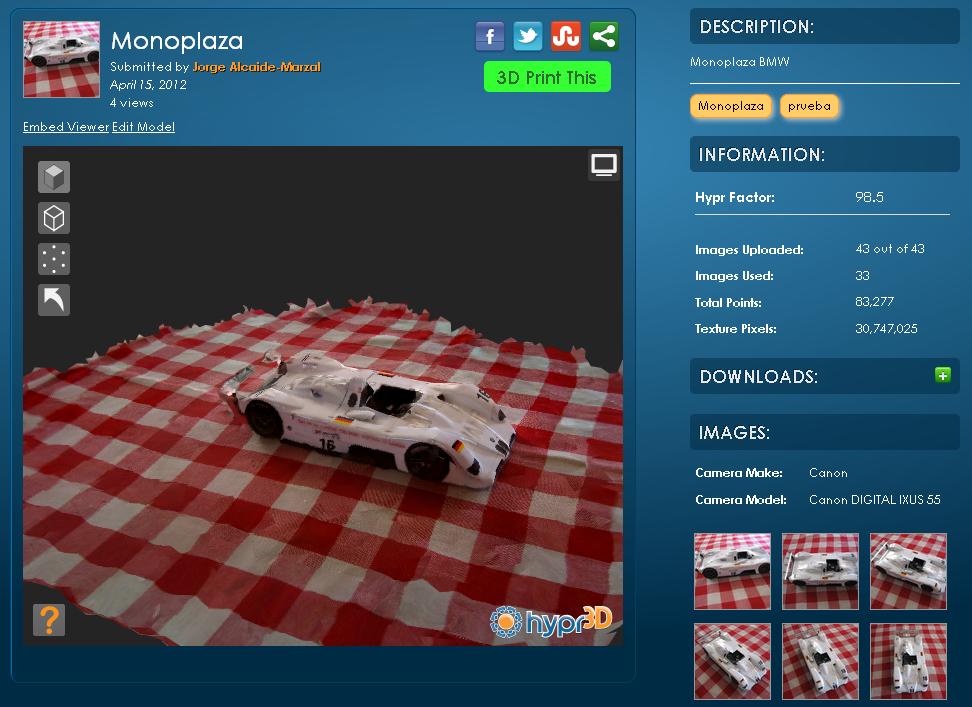The height and width of the screenshot is (707, 972).
Task: Open viewer help question mark
Action: pyautogui.click(x=49, y=620)
